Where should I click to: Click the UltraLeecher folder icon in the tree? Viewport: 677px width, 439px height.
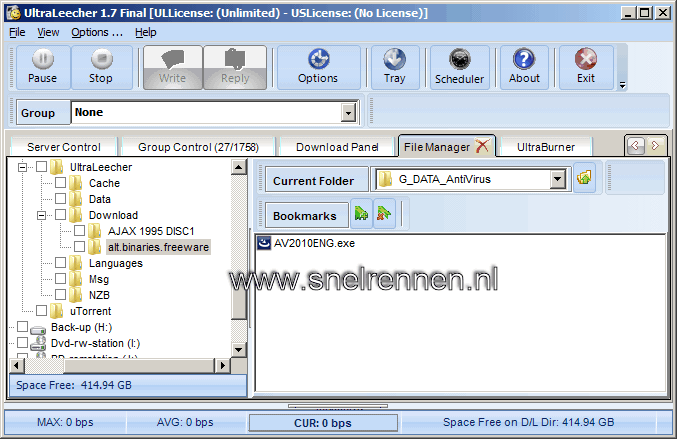(x=57, y=167)
